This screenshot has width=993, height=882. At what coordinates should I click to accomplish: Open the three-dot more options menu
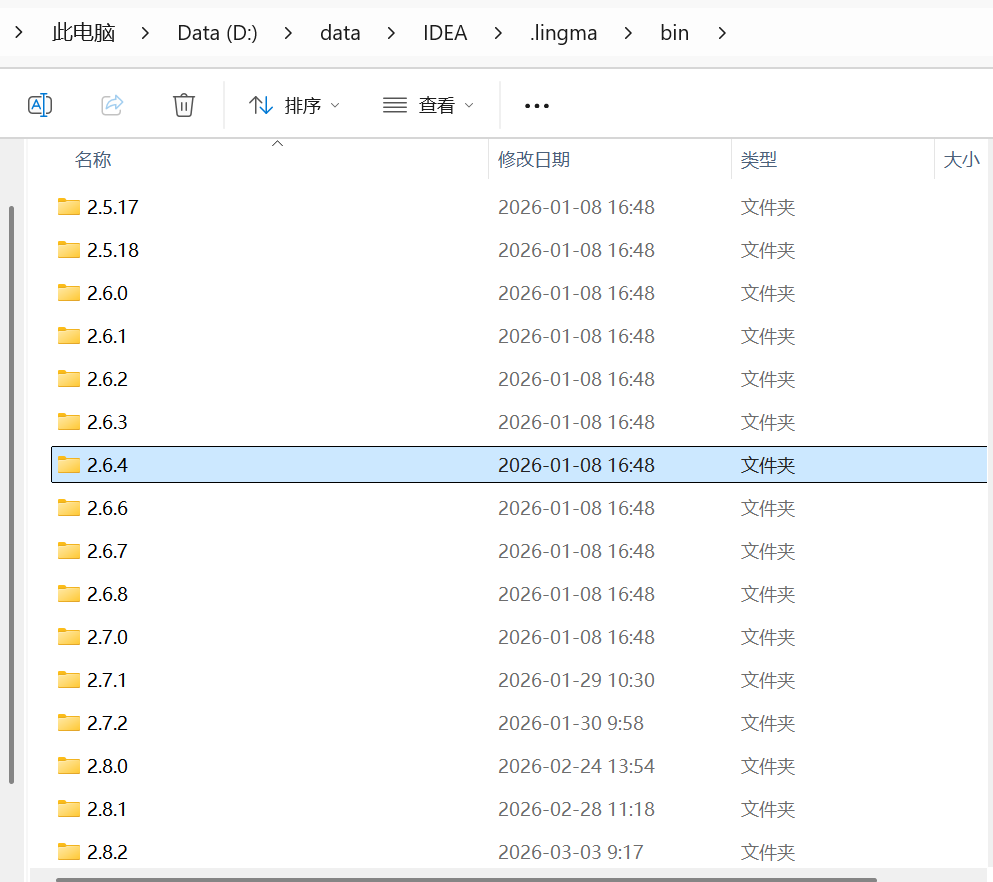tap(536, 106)
